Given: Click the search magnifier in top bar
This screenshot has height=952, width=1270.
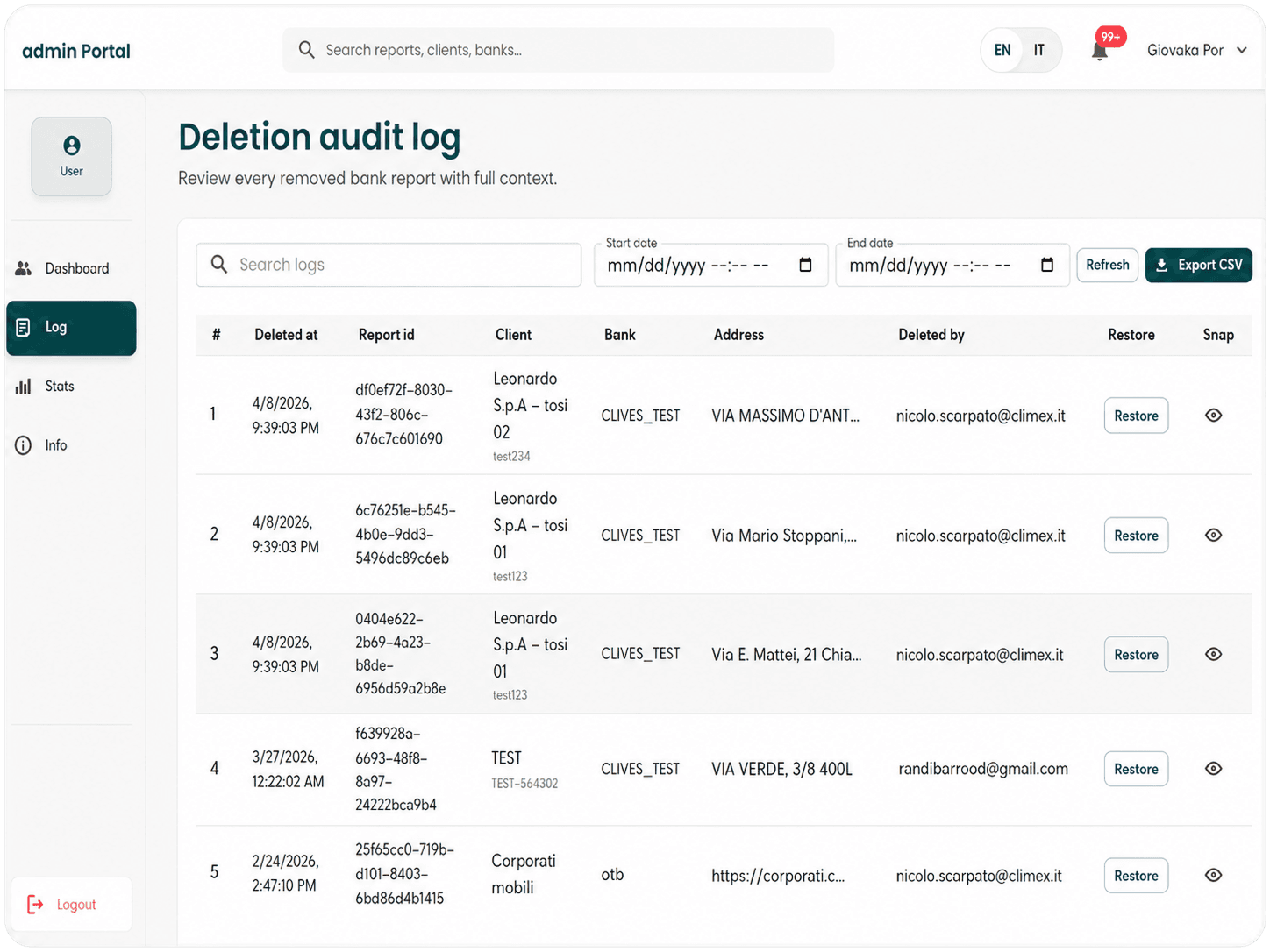Looking at the screenshot, I should click(306, 50).
